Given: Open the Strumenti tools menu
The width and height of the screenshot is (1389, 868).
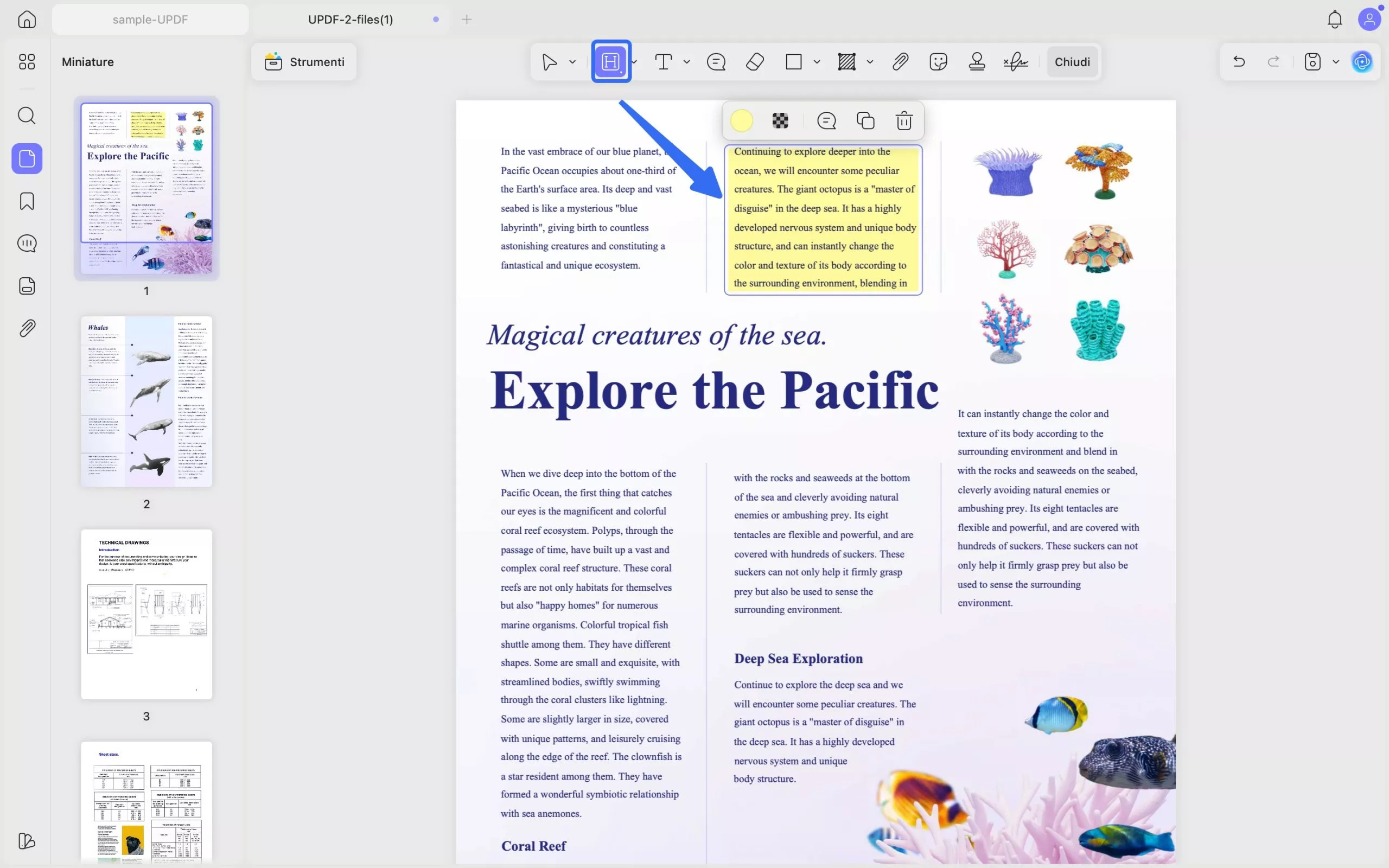Looking at the screenshot, I should (304, 61).
